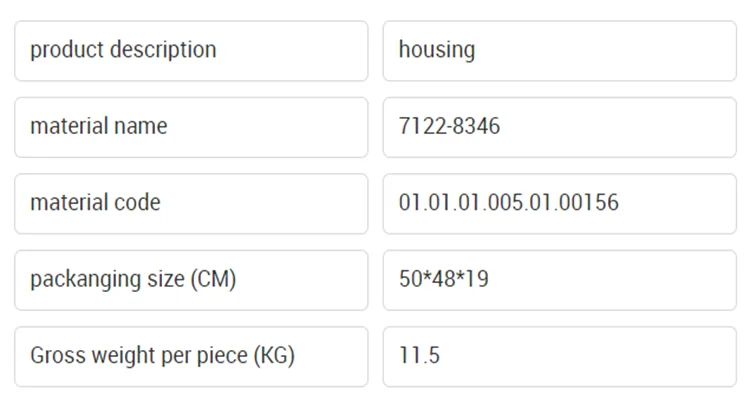
Task: Click the word 'housing' text
Action: [x=437, y=50]
